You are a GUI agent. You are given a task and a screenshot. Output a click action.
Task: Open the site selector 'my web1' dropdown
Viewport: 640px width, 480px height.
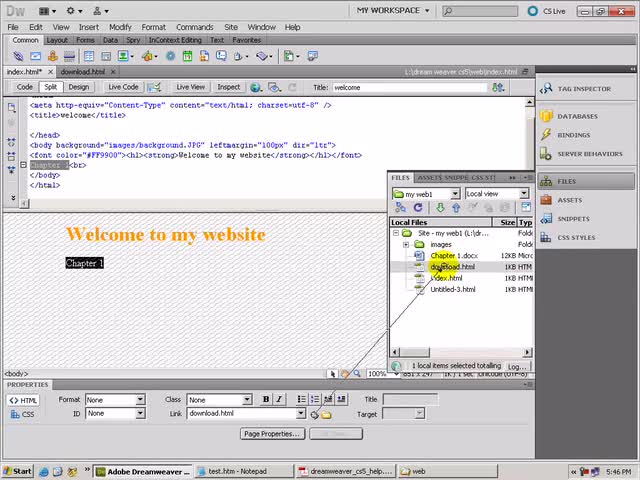(x=455, y=194)
